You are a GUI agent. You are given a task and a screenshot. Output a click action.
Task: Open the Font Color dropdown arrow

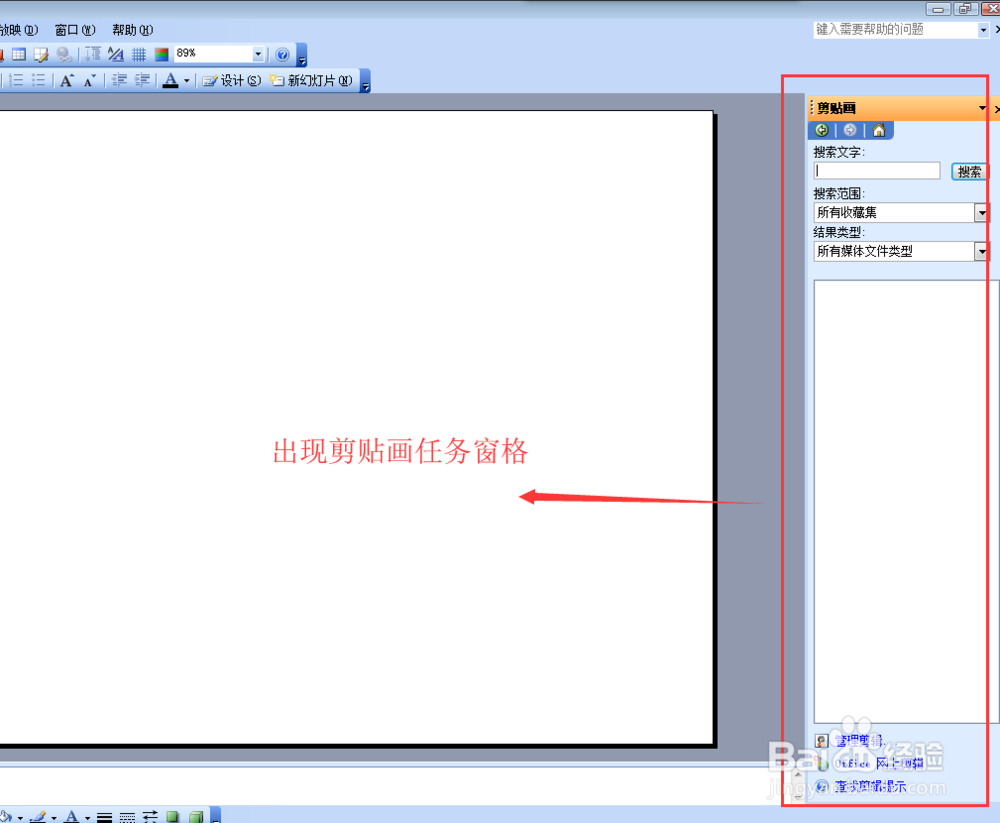(x=186, y=79)
